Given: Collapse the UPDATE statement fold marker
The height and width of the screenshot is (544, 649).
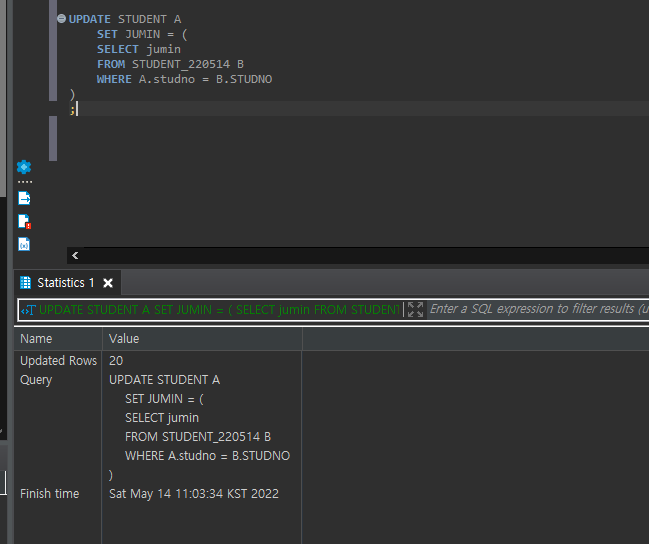Looking at the screenshot, I should pos(61,19).
